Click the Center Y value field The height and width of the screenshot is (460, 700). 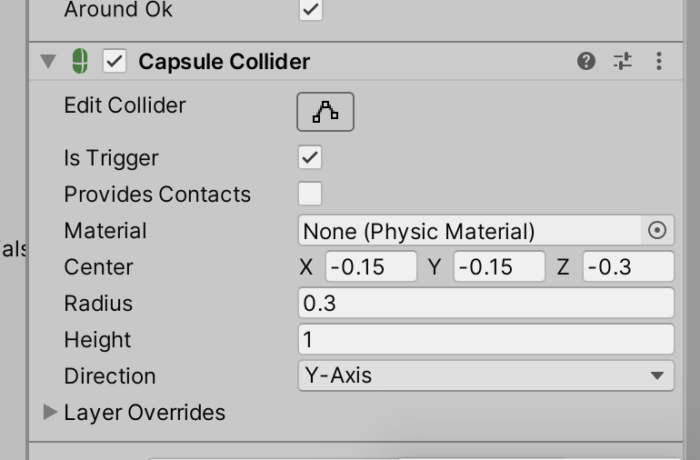[x=498, y=267]
